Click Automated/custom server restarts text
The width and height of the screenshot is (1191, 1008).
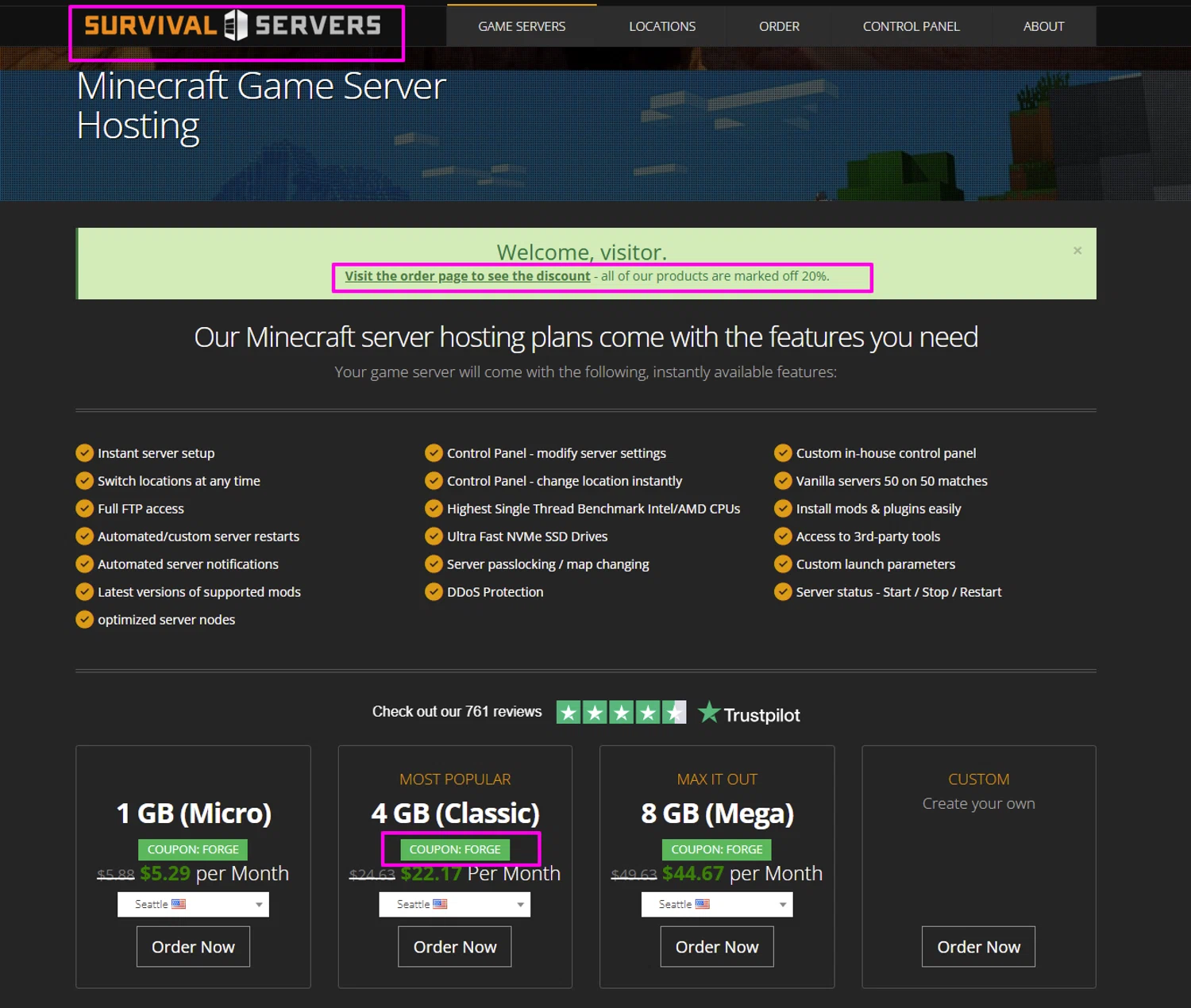(198, 537)
